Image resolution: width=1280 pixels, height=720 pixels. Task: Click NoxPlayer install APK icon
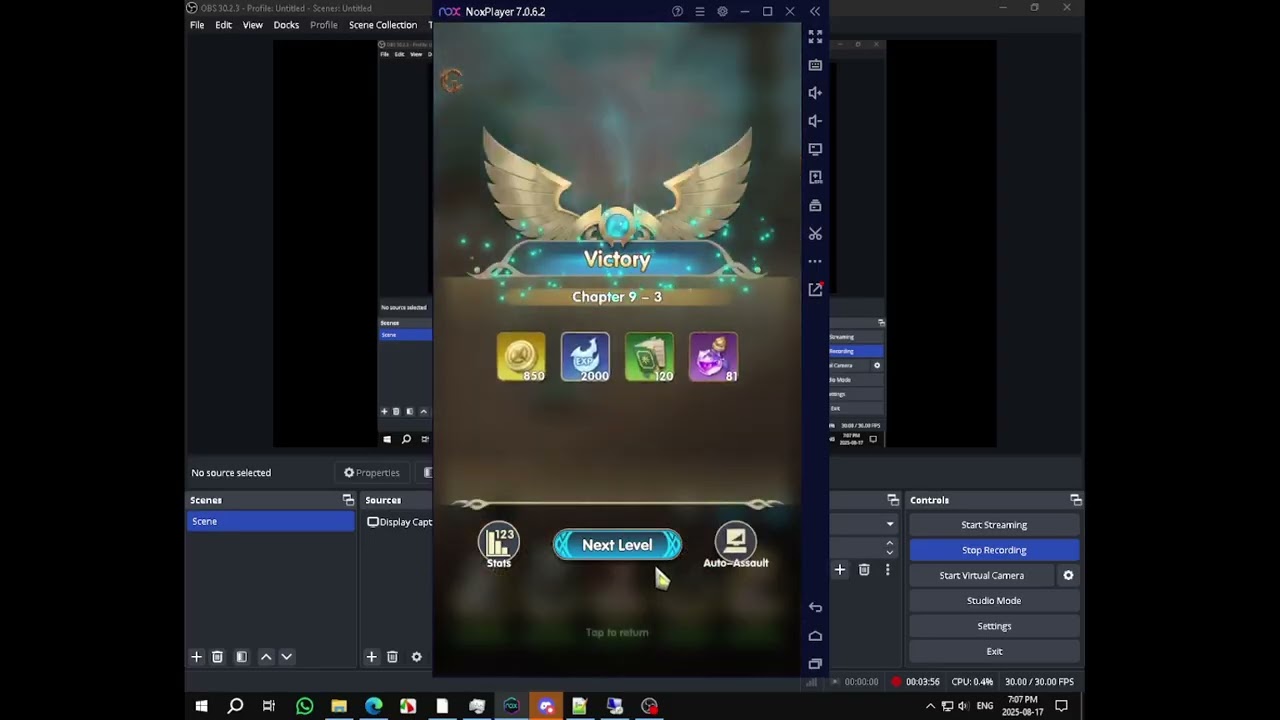pyautogui.click(x=815, y=177)
